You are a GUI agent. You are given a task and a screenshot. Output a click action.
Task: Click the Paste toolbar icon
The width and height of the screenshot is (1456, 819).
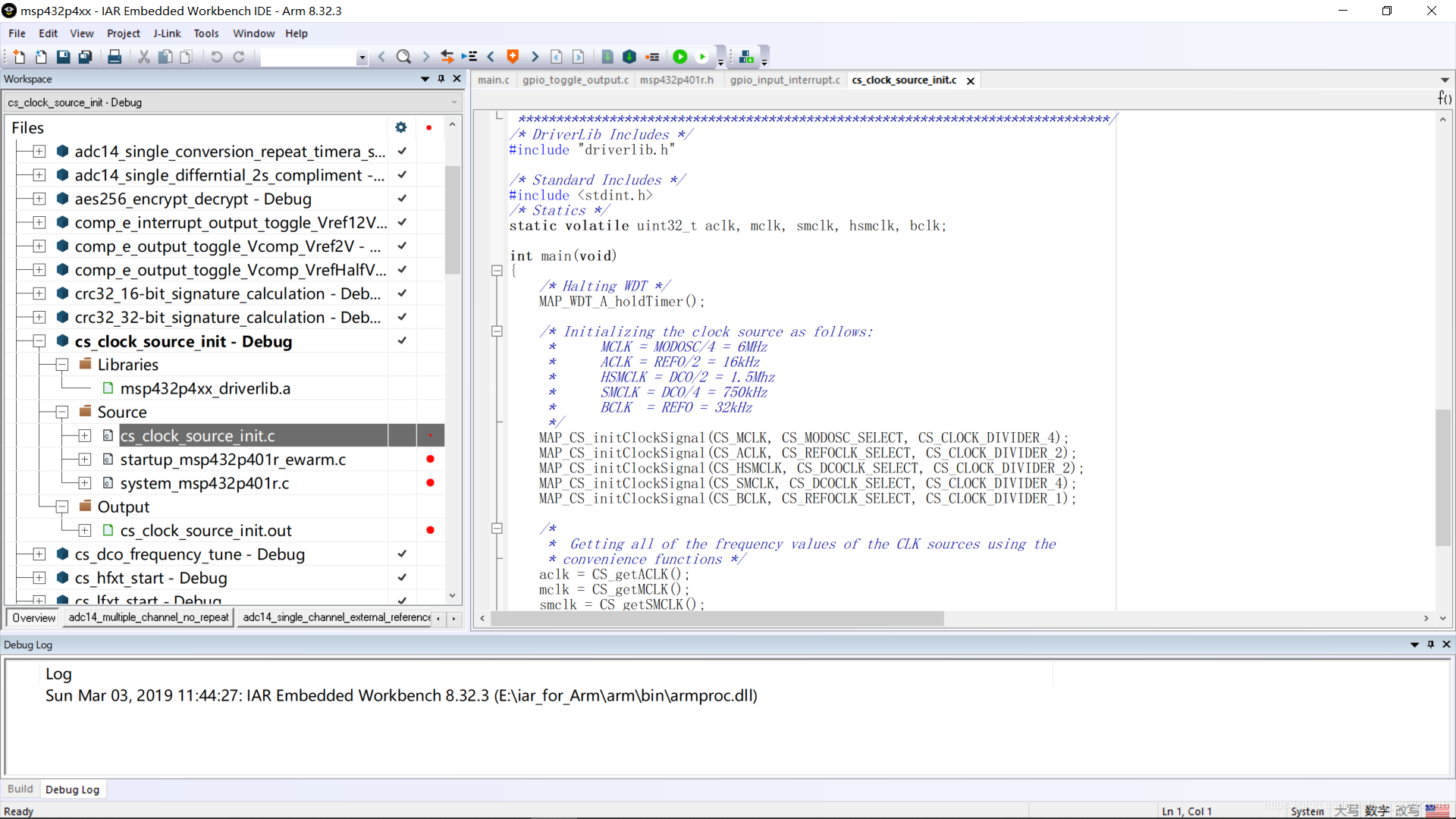(186, 57)
